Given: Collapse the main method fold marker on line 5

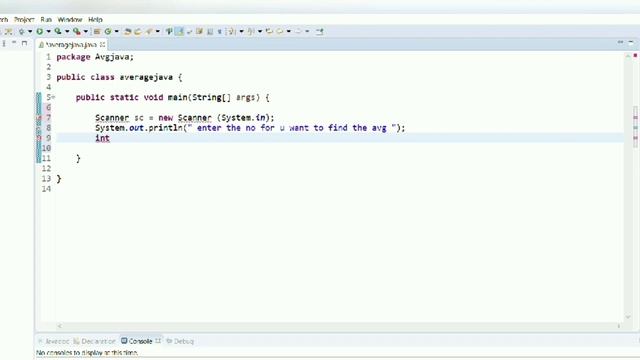Looking at the screenshot, I should (53, 98).
